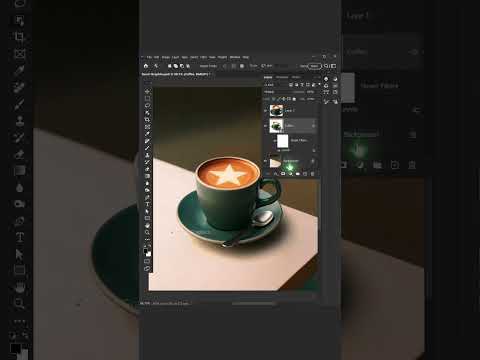Open workspace switcher icon in options bar

click(333, 66)
